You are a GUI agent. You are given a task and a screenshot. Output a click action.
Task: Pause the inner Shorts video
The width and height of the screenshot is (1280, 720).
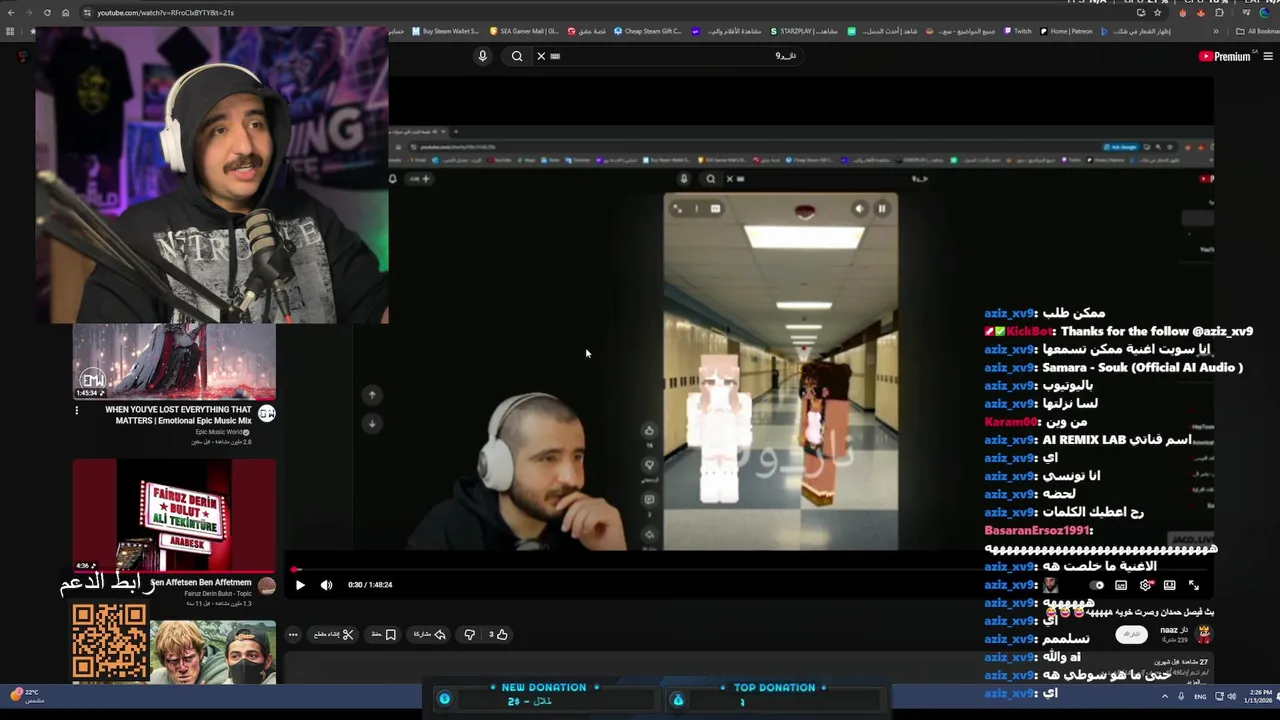pos(882,209)
